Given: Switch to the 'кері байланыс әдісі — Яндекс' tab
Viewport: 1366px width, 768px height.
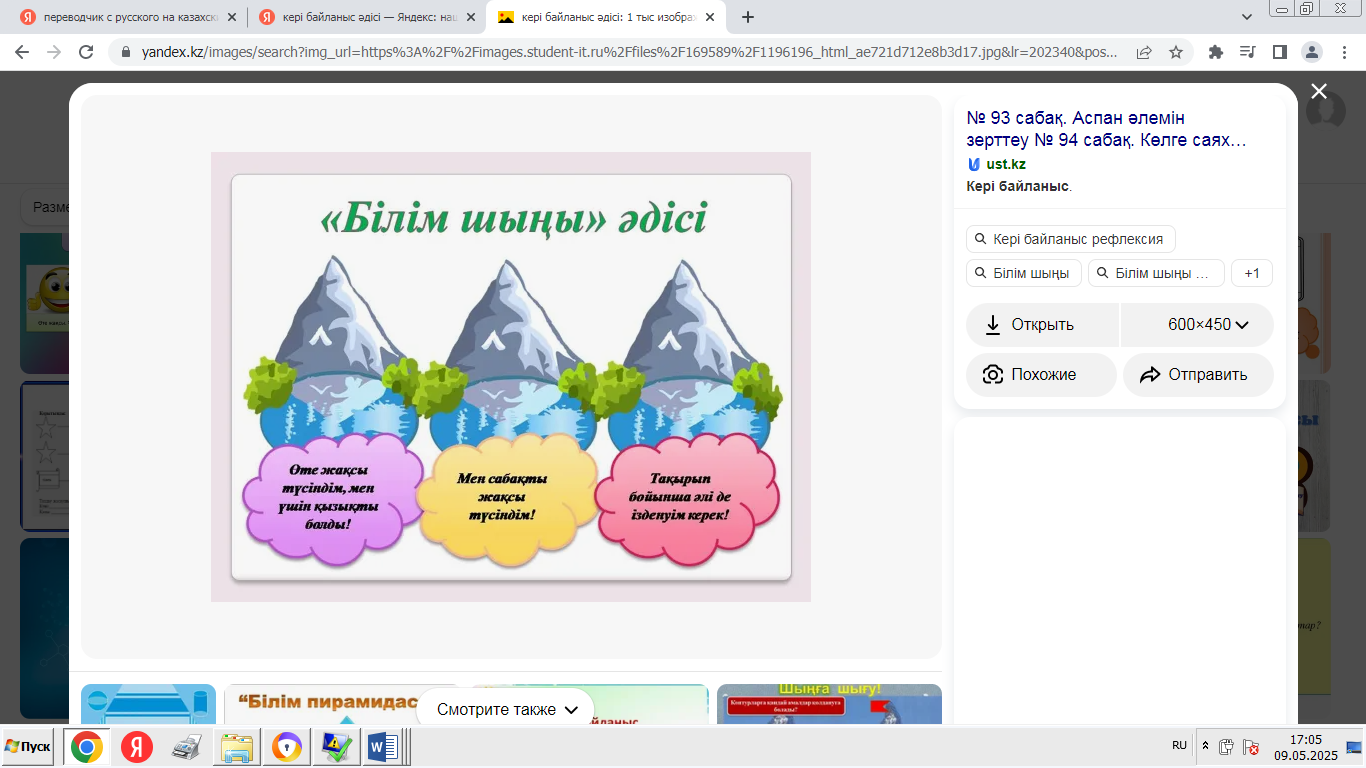Looking at the screenshot, I should (366, 17).
